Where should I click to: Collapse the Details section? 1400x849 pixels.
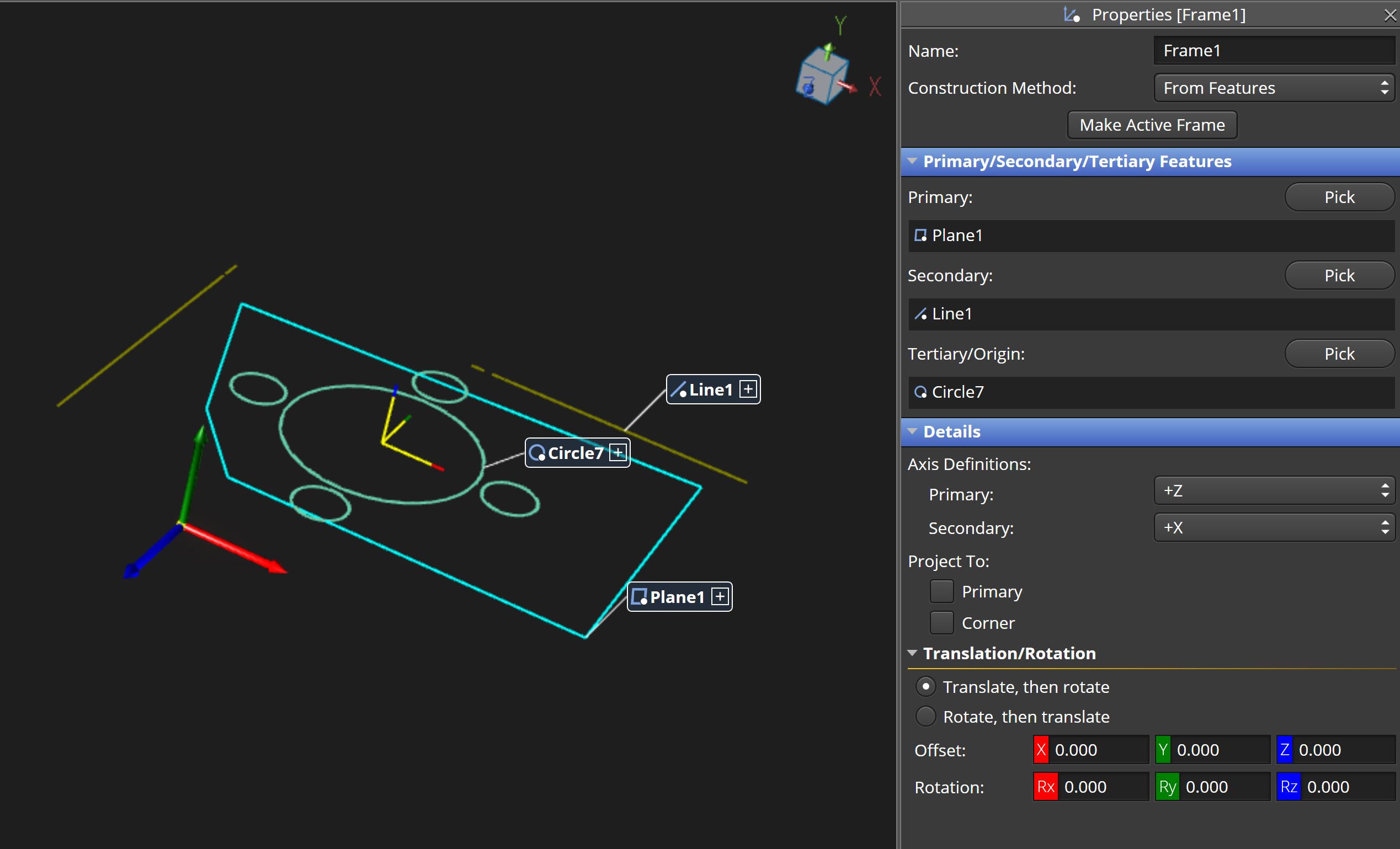point(912,431)
